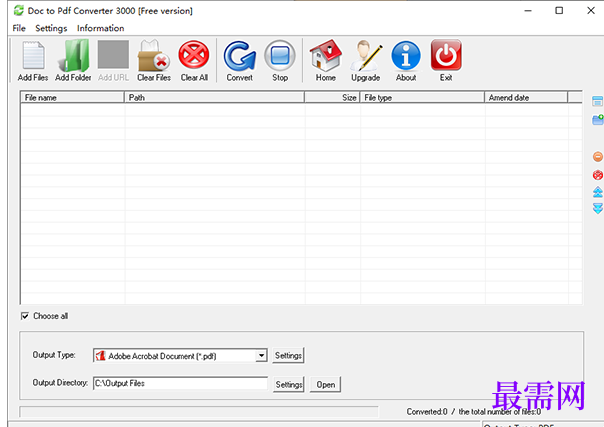Click the 'Output Type:' label
Screen dimensions: 604x427
54,355
